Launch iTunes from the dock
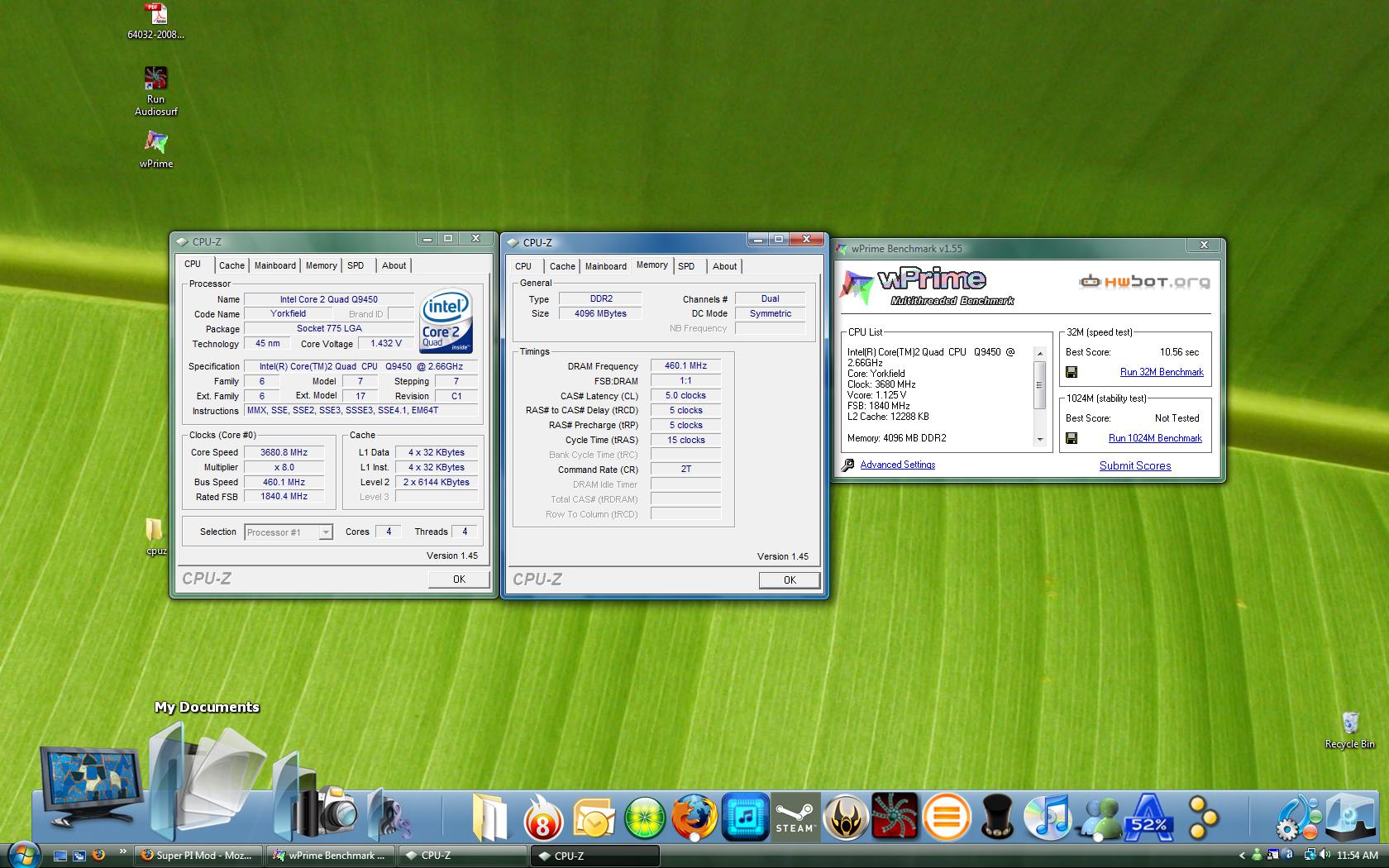Viewport: 1389px width, 868px height. (x=1048, y=817)
